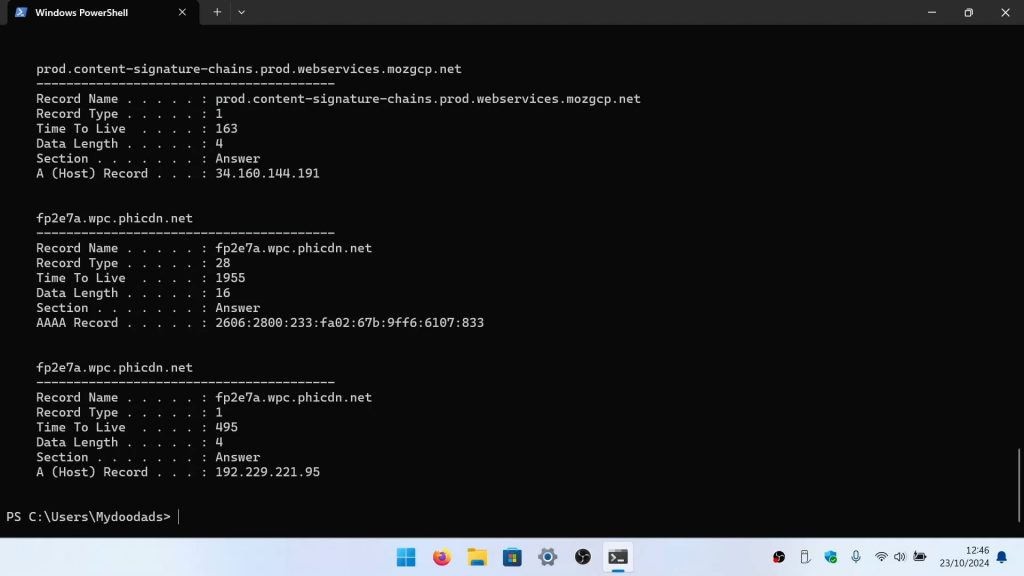The height and width of the screenshot is (576, 1024).
Task: Click the battery status icon
Action: [920, 557]
